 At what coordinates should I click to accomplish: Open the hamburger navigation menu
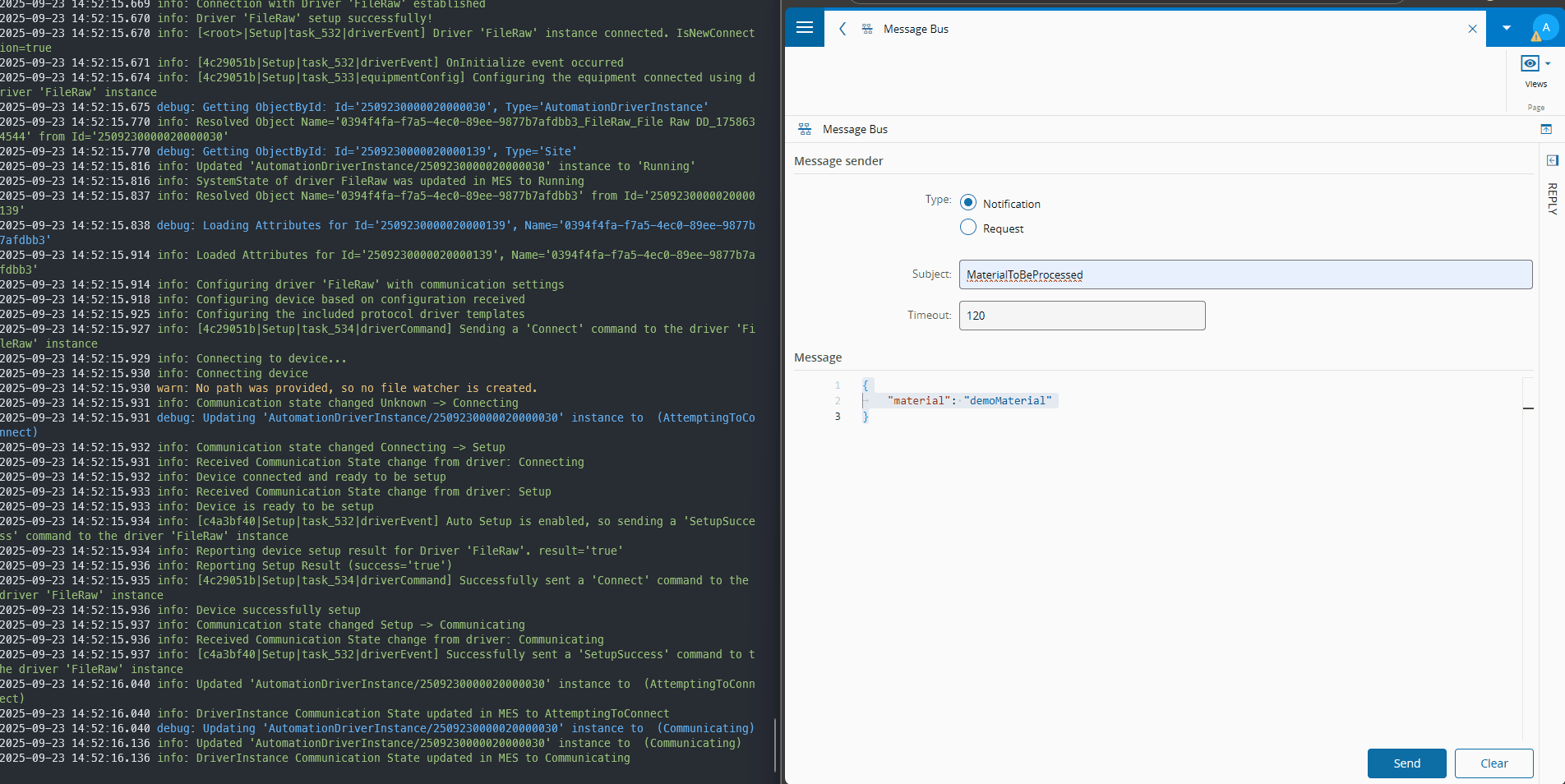805,28
